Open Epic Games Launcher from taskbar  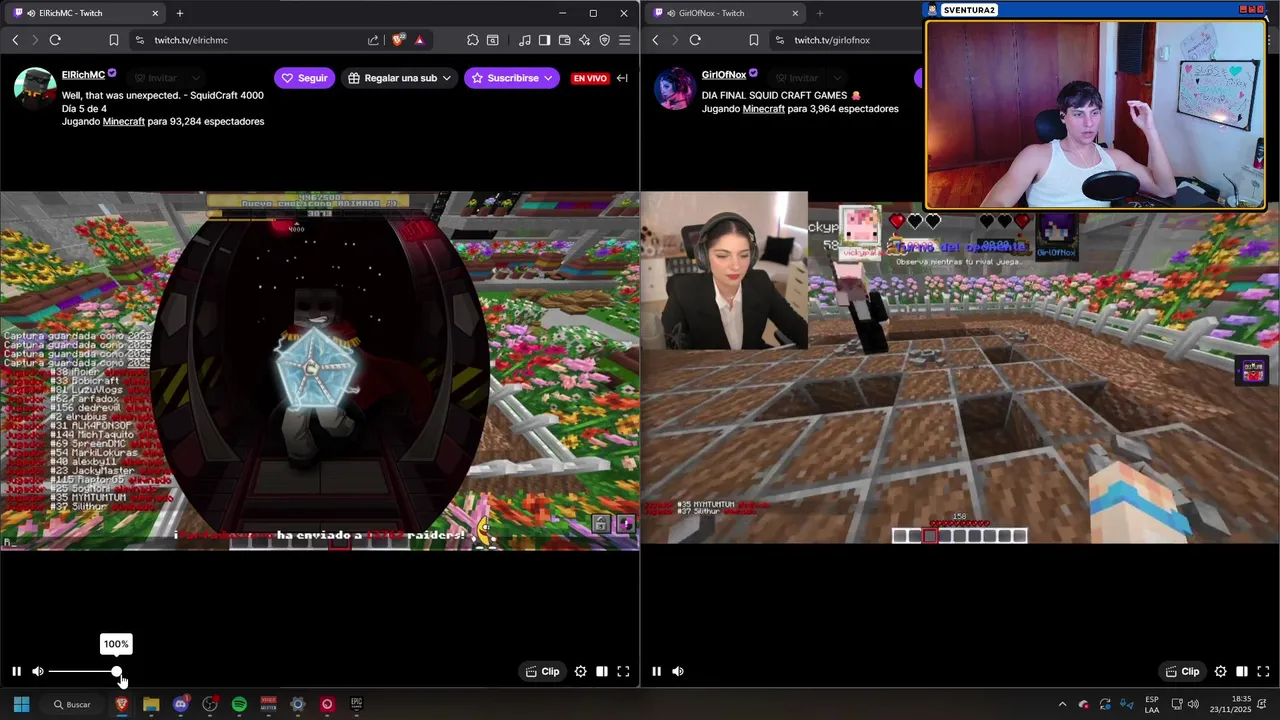click(x=356, y=704)
